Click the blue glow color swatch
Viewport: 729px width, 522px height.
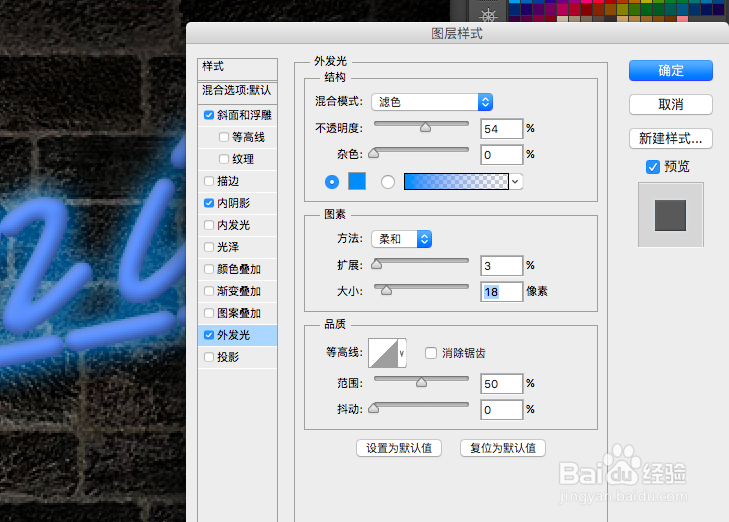(x=357, y=181)
